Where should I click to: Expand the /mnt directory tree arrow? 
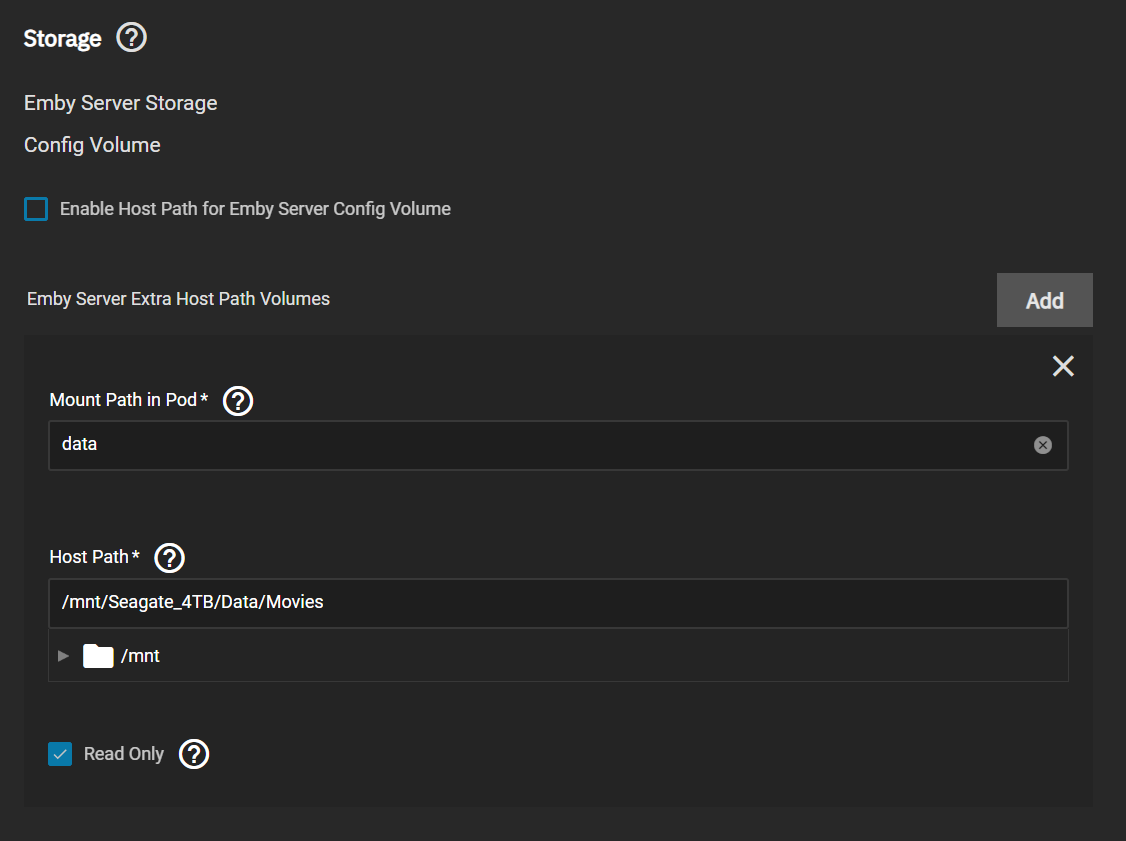tap(64, 656)
